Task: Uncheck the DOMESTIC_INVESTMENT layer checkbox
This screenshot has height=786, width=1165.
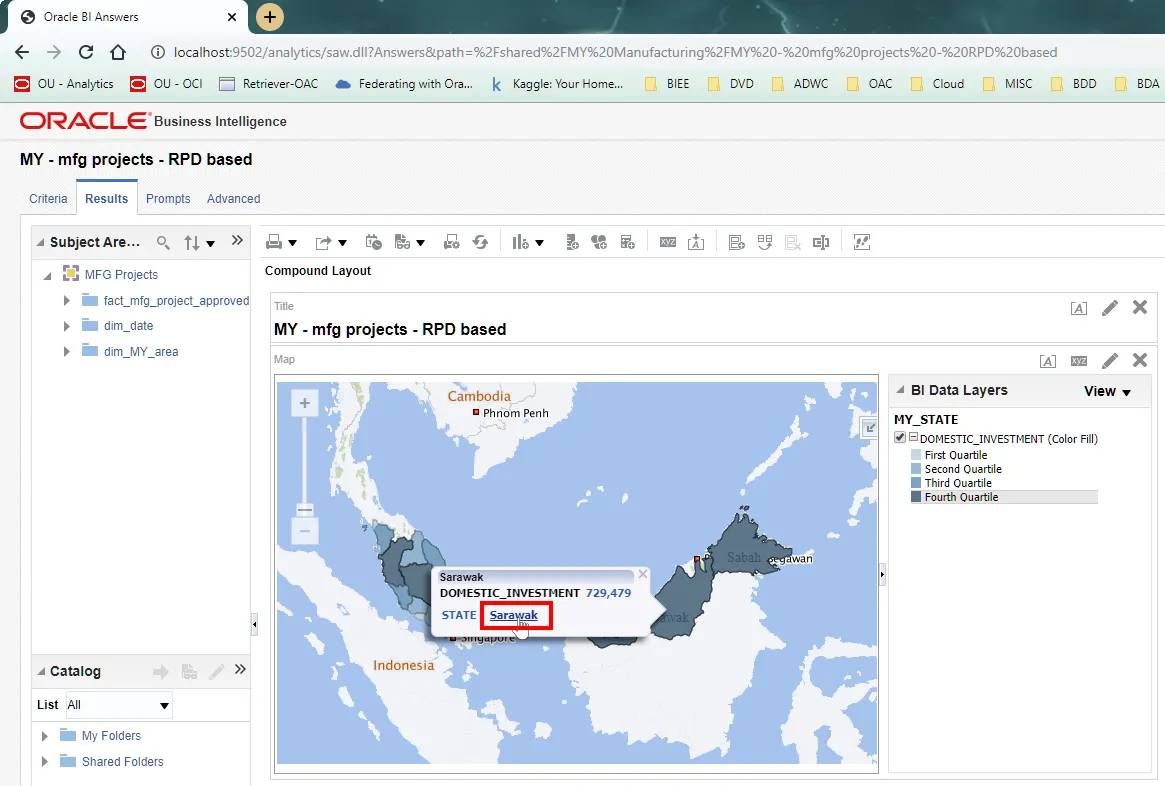Action: [x=900, y=438]
